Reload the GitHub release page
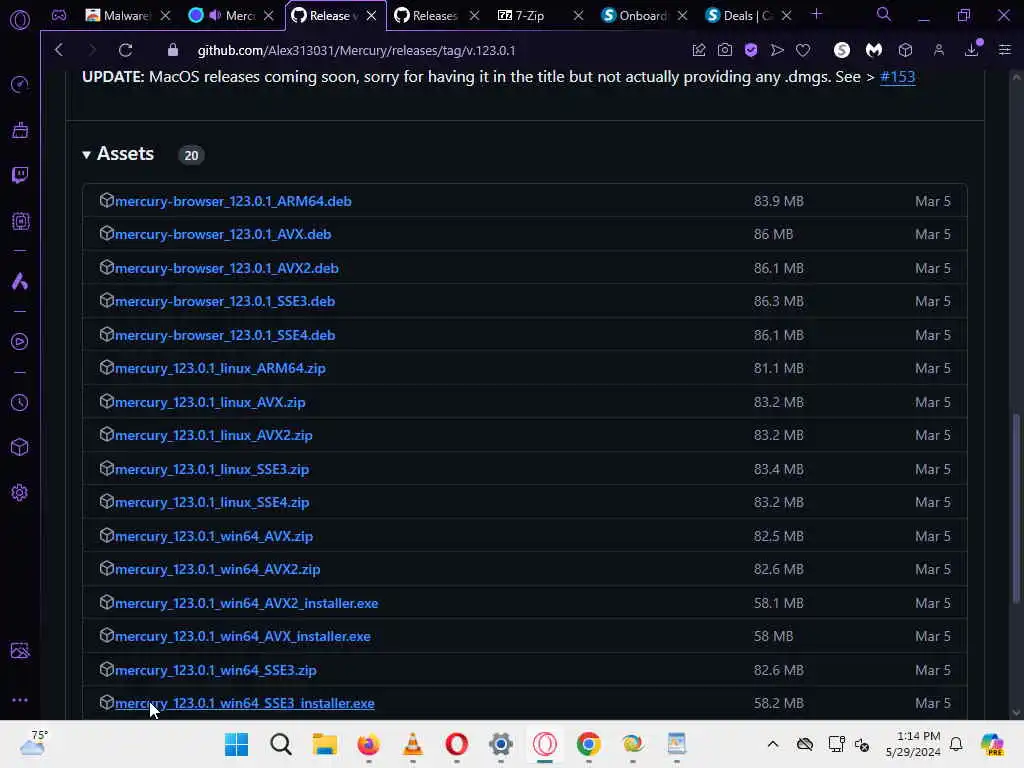 125,50
